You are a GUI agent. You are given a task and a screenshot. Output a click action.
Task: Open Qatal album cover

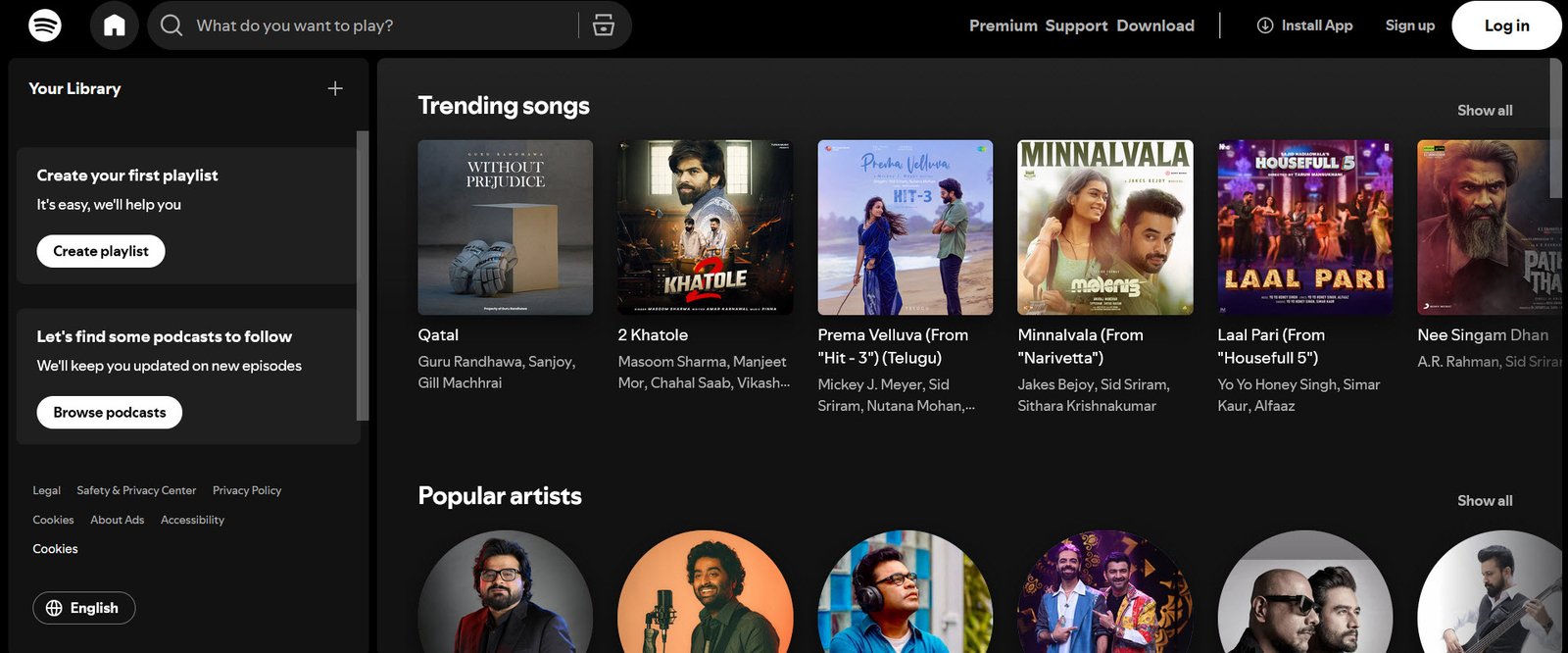pyautogui.click(x=506, y=227)
